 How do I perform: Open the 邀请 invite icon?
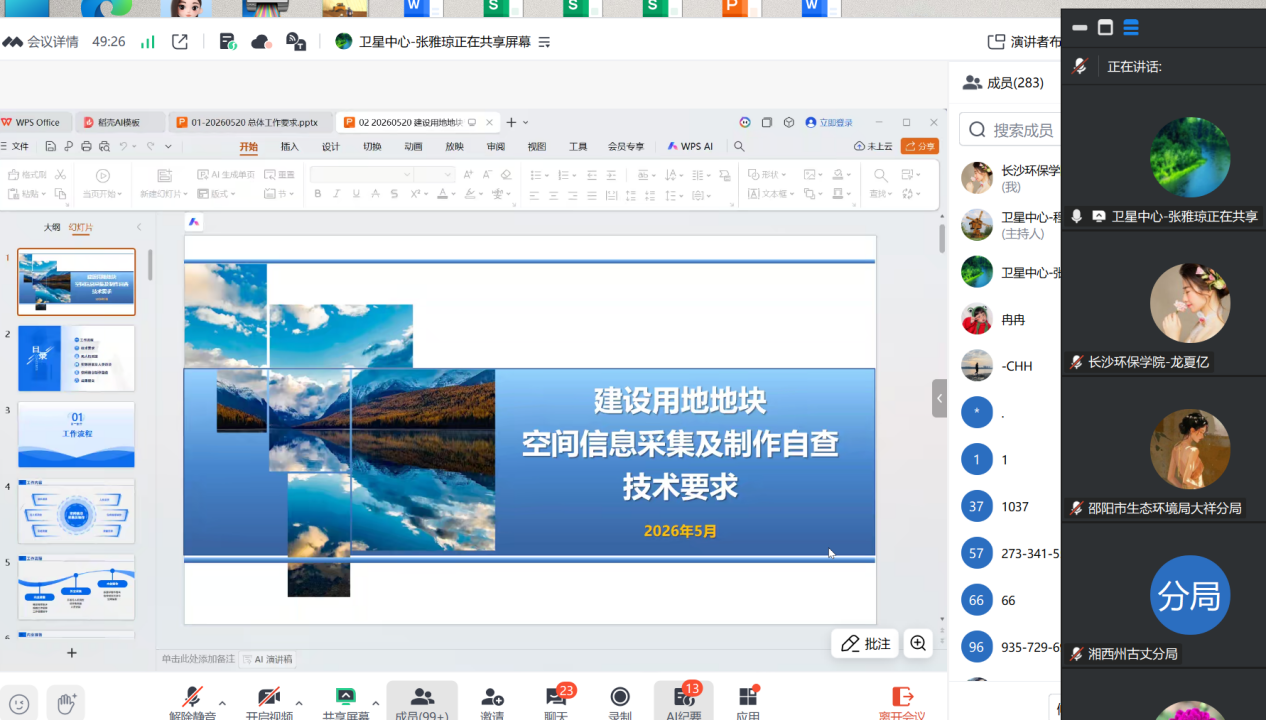492,702
